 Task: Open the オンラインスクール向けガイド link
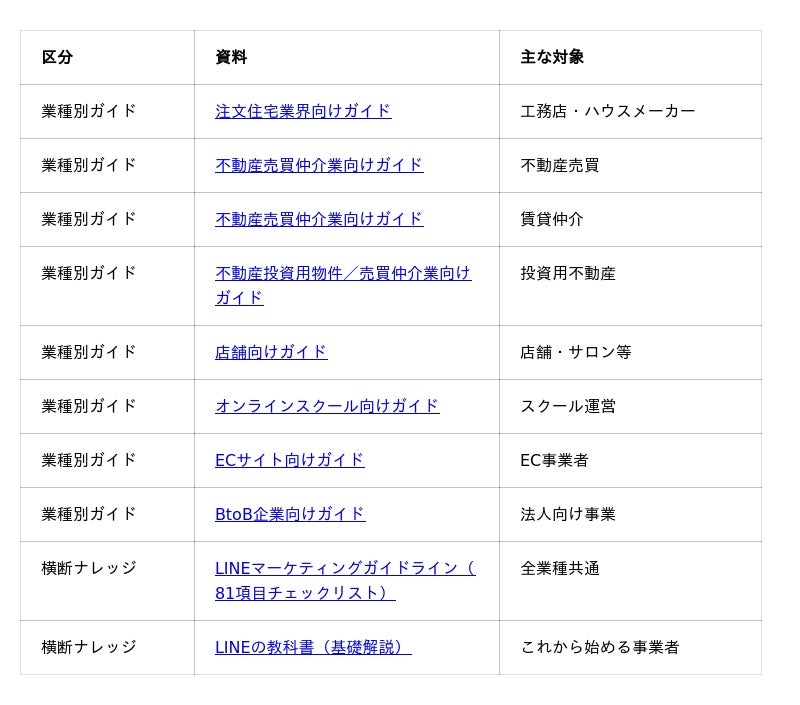(x=327, y=406)
